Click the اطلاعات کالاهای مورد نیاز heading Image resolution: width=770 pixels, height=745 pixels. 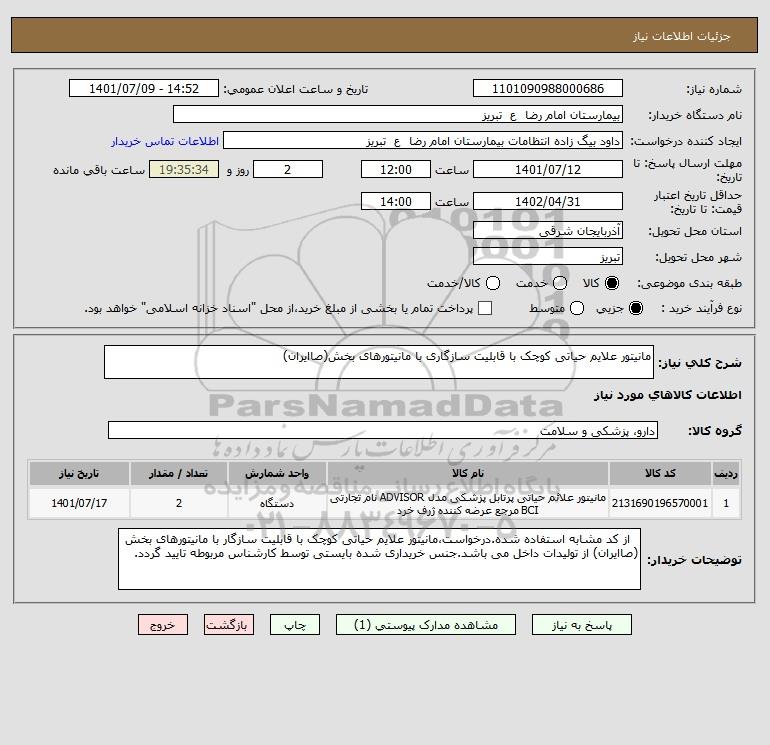point(667,395)
